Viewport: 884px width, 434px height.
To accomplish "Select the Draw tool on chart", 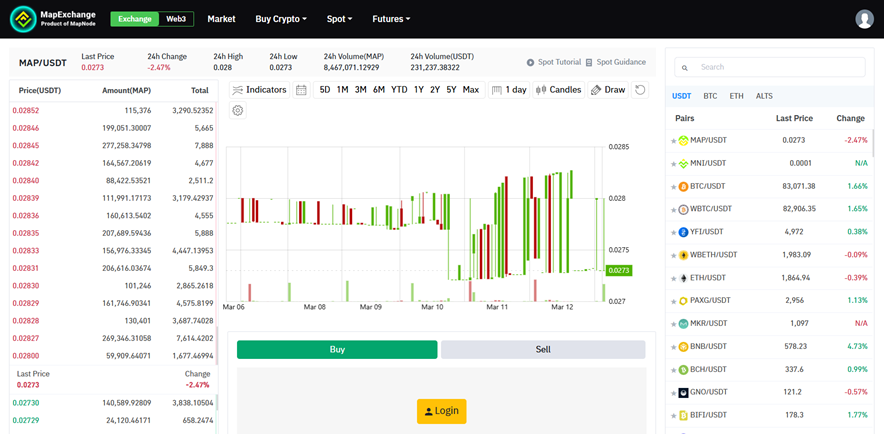I will point(608,90).
